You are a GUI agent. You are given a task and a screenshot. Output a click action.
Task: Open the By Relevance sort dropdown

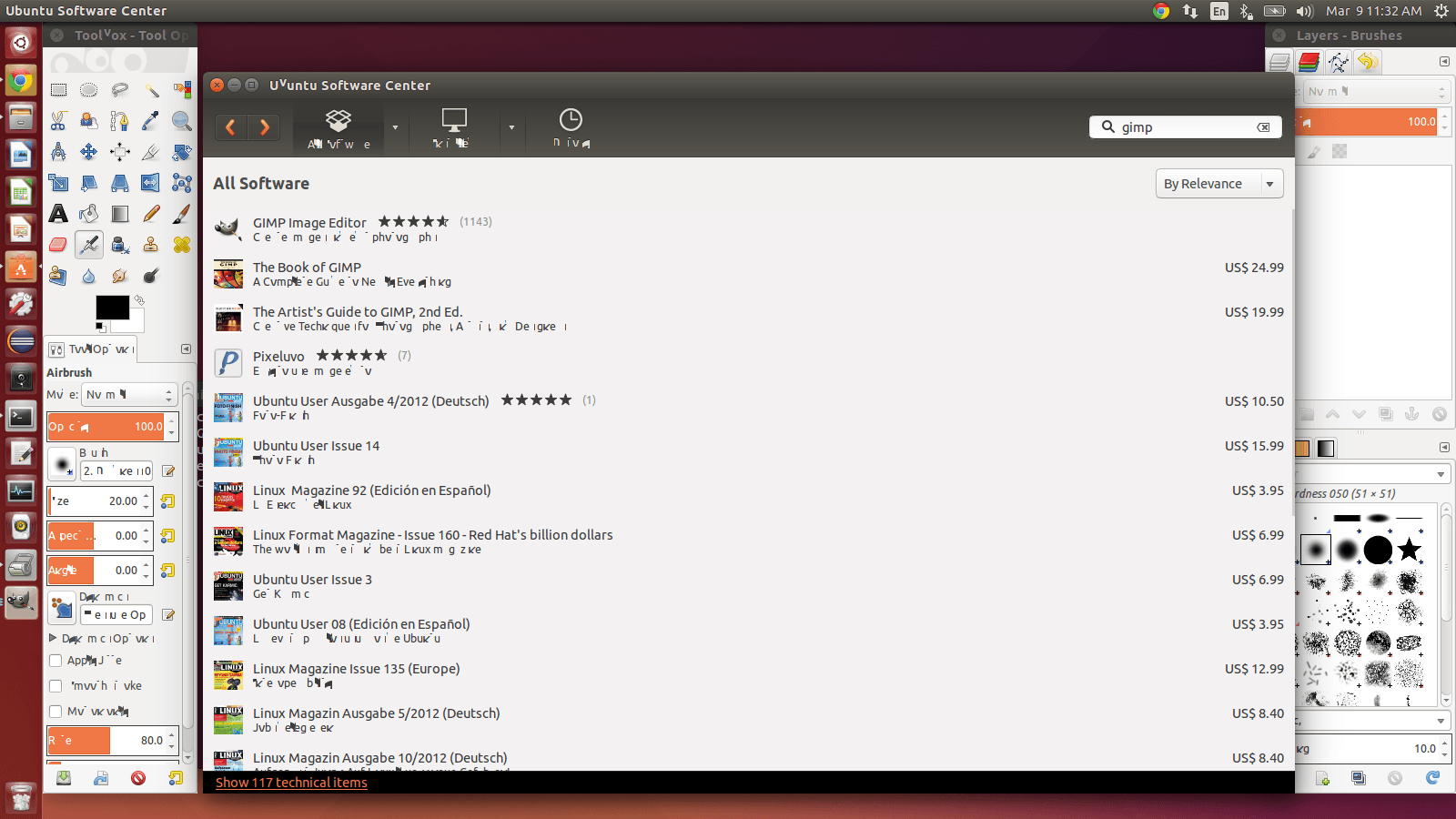coord(1218,184)
